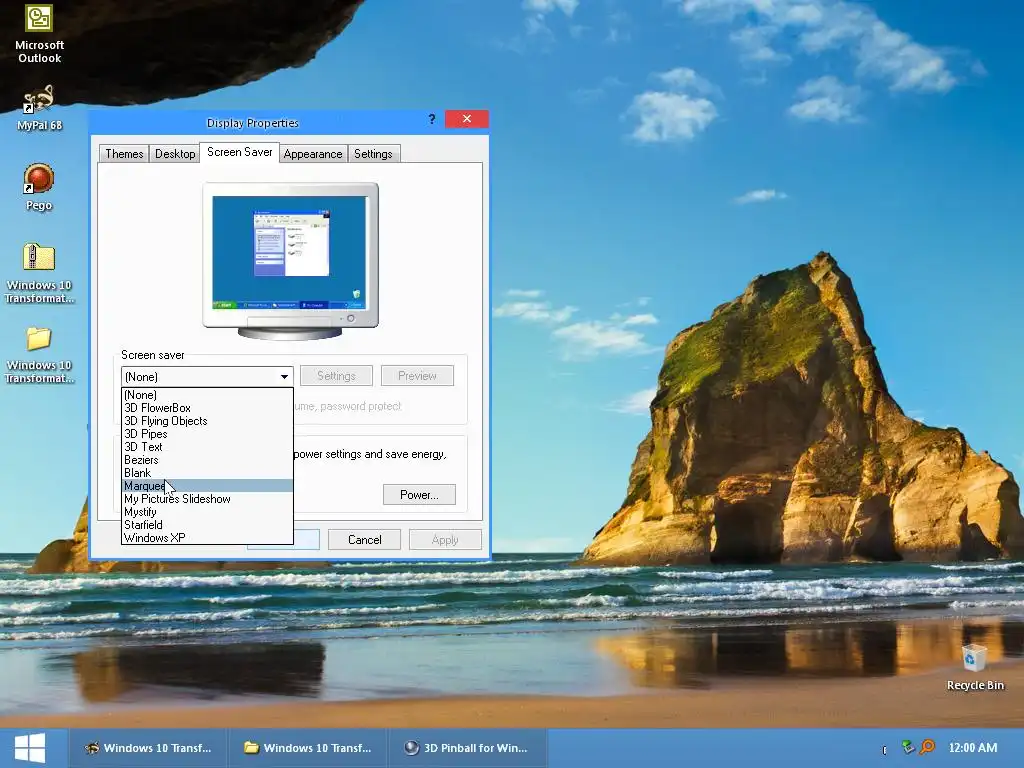Choose My Pictures Slideshow screen saver
Image resolution: width=1024 pixels, height=768 pixels.
tap(207, 499)
